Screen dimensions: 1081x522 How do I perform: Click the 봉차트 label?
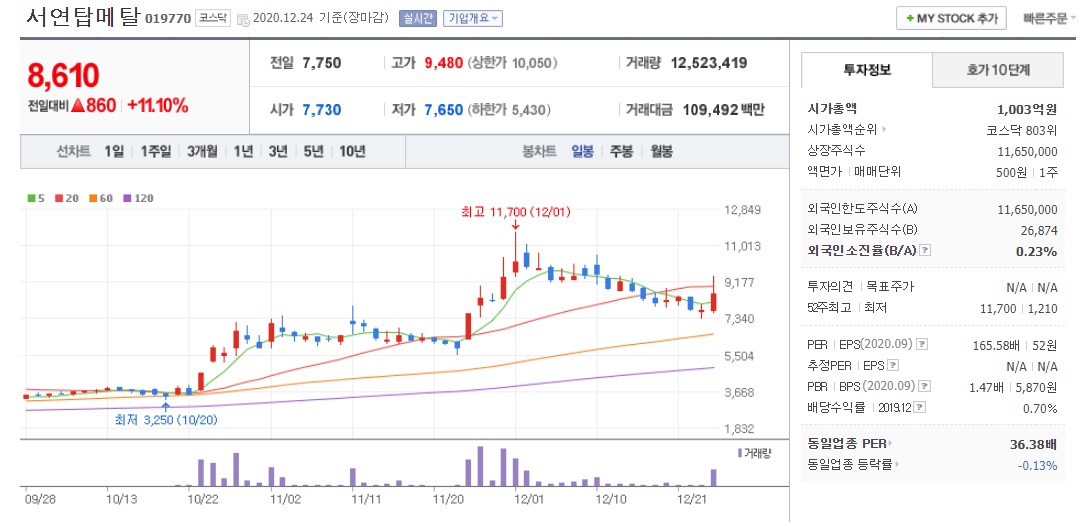539,152
